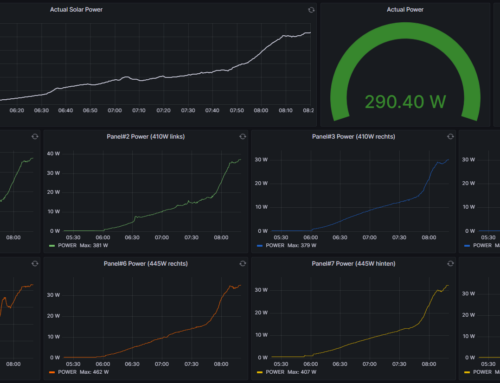Click refresh icon on Panel#2 Power panel
This screenshot has width=500, height=383.
click(x=243, y=136)
